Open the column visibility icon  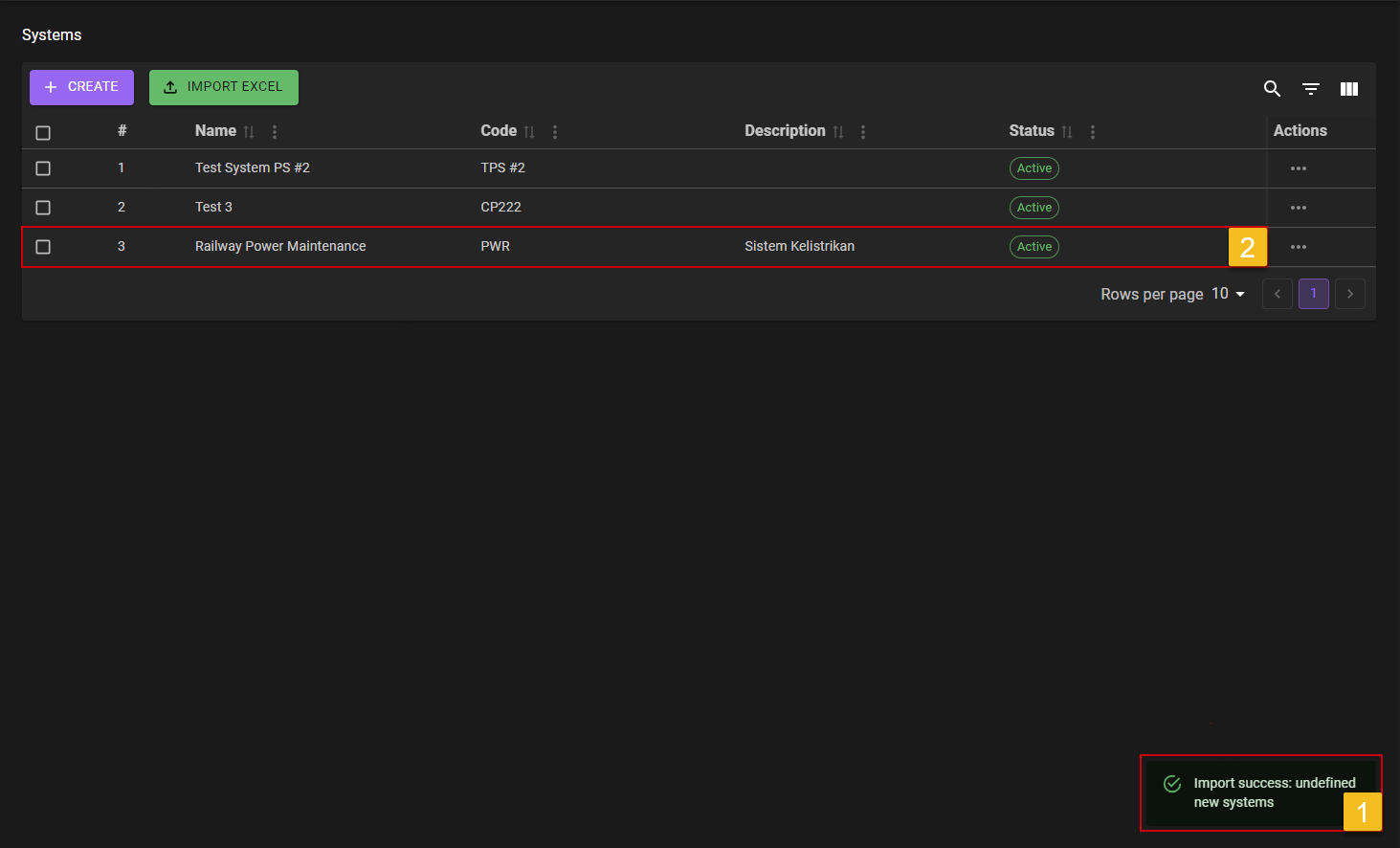click(1349, 89)
